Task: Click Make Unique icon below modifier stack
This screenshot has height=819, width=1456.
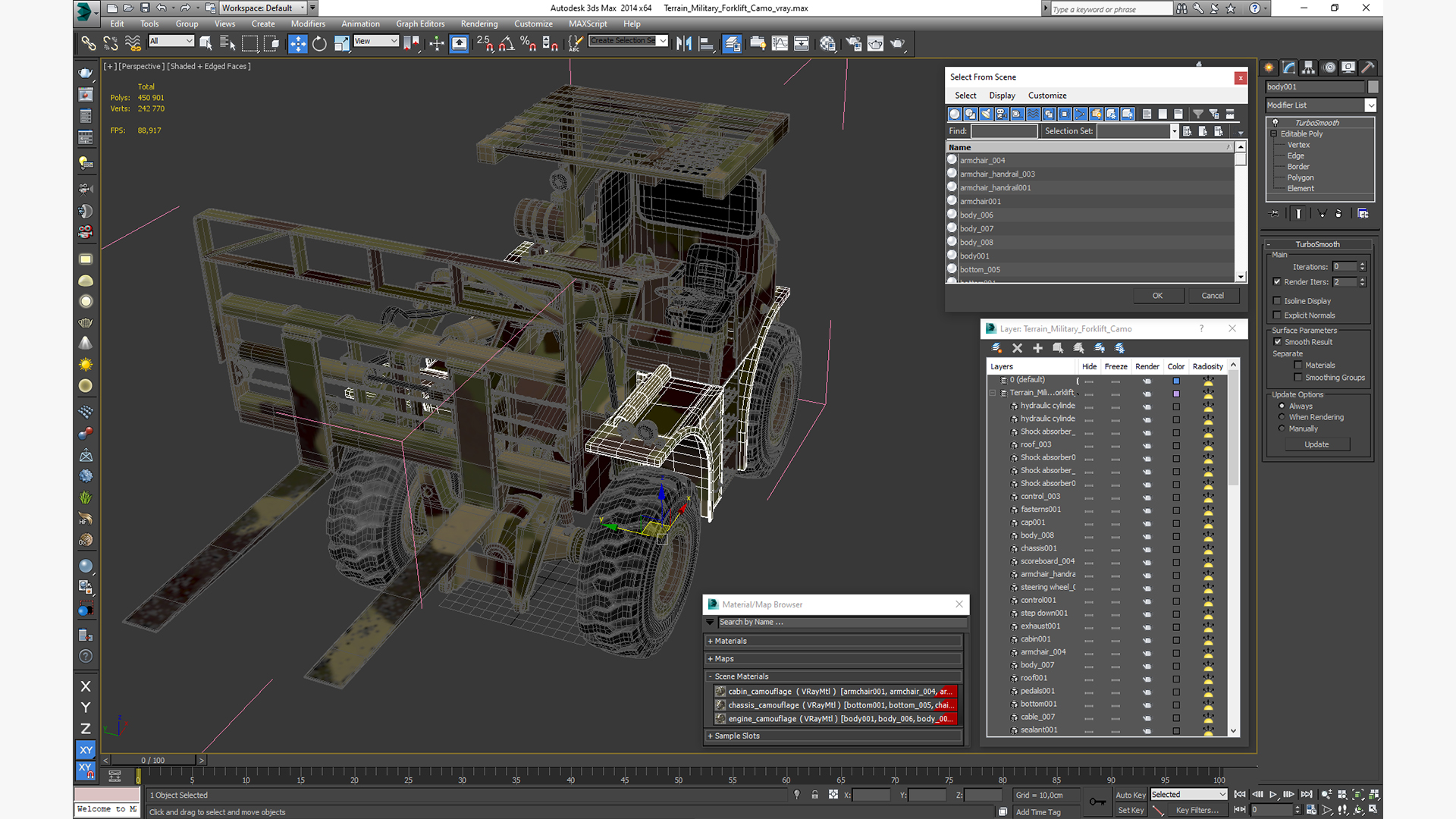Action: 1321,214
